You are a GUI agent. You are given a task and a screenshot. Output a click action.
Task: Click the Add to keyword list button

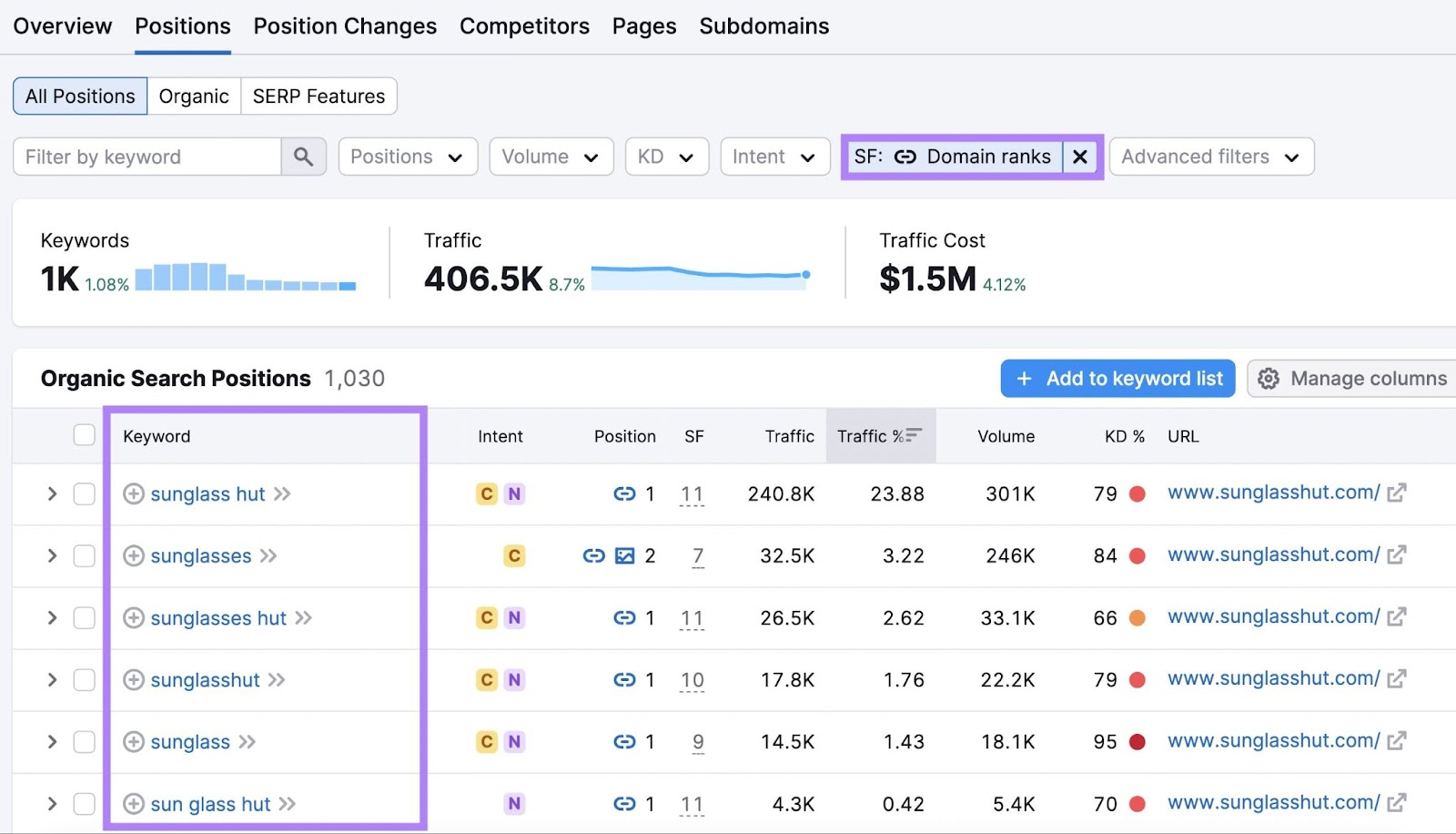point(1117,378)
